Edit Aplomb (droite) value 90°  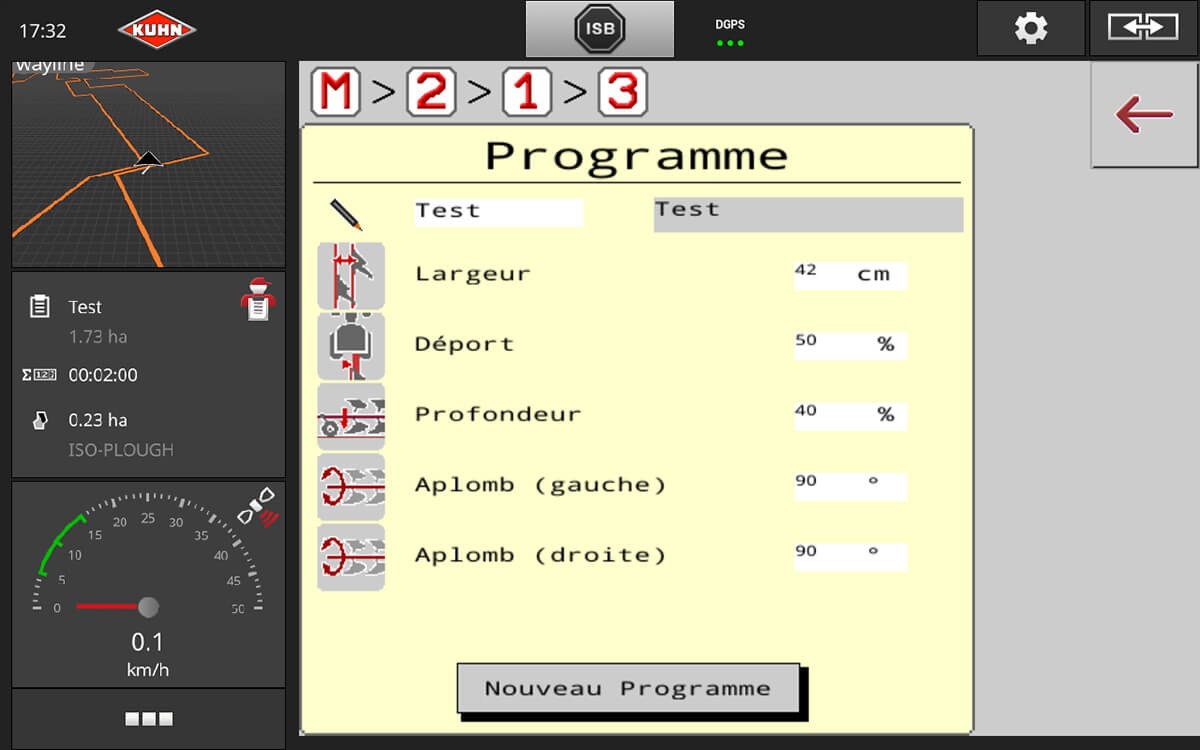(x=850, y=556)
